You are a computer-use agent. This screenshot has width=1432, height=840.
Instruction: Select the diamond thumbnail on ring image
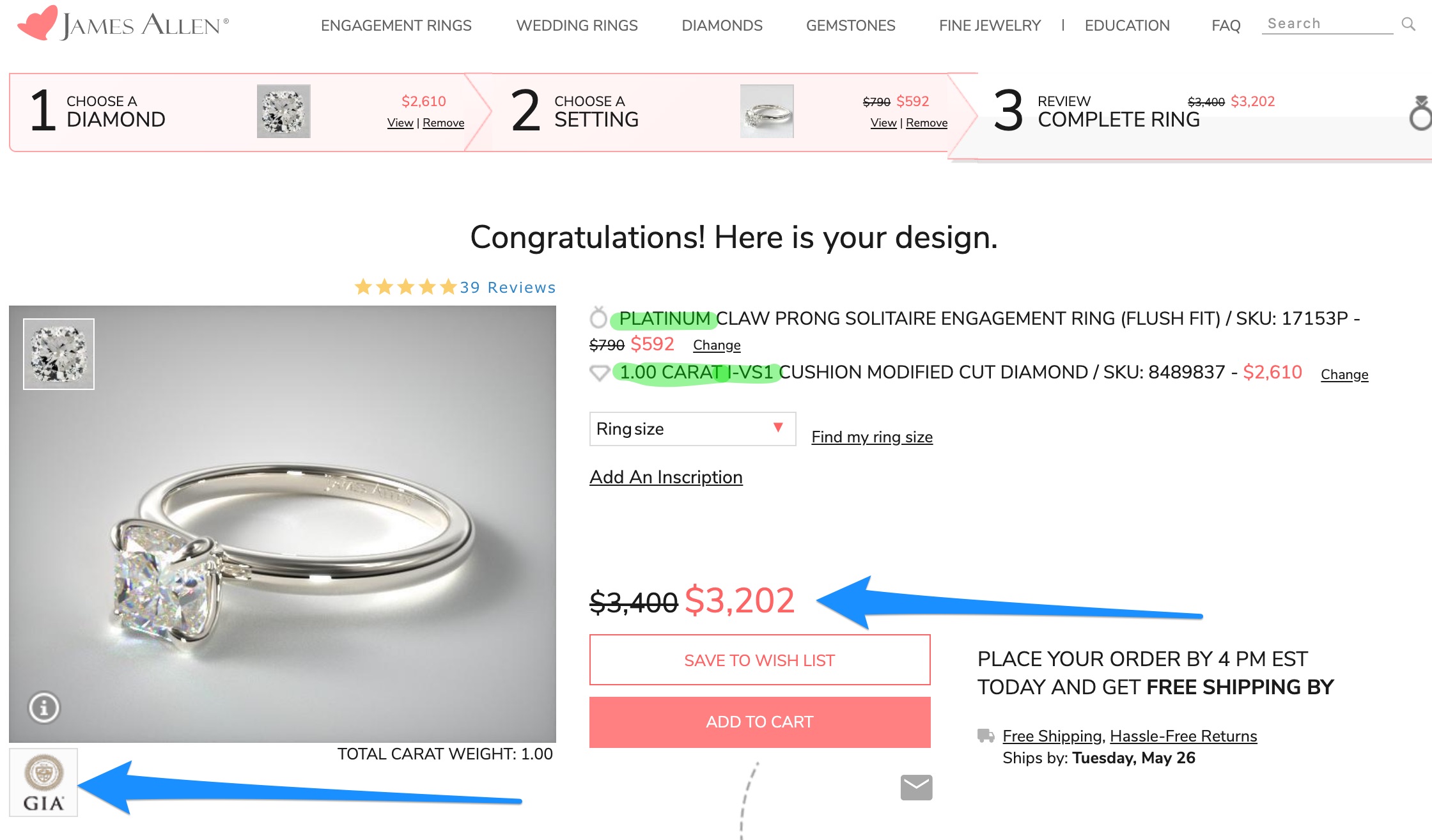coord(59,354)
